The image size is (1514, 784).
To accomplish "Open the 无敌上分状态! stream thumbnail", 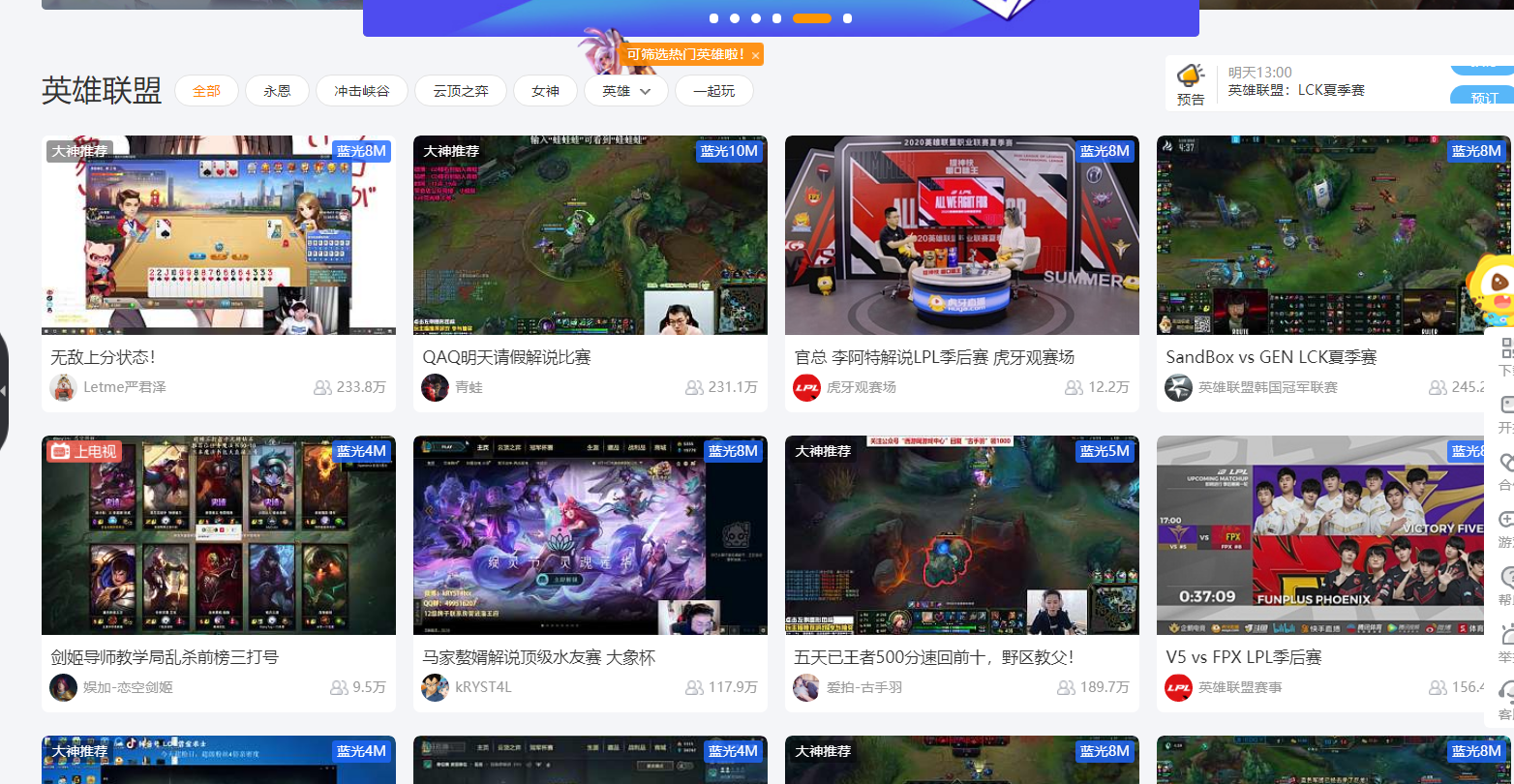I will coord(219,235).
